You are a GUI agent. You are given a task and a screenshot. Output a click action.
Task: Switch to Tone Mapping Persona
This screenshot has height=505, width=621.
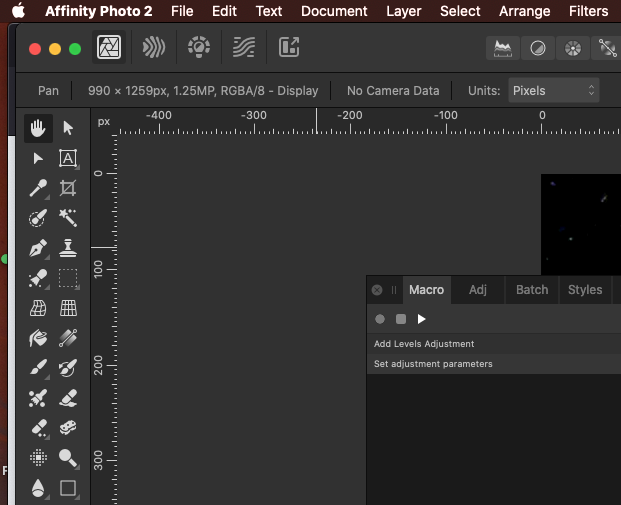pos(244,47)
